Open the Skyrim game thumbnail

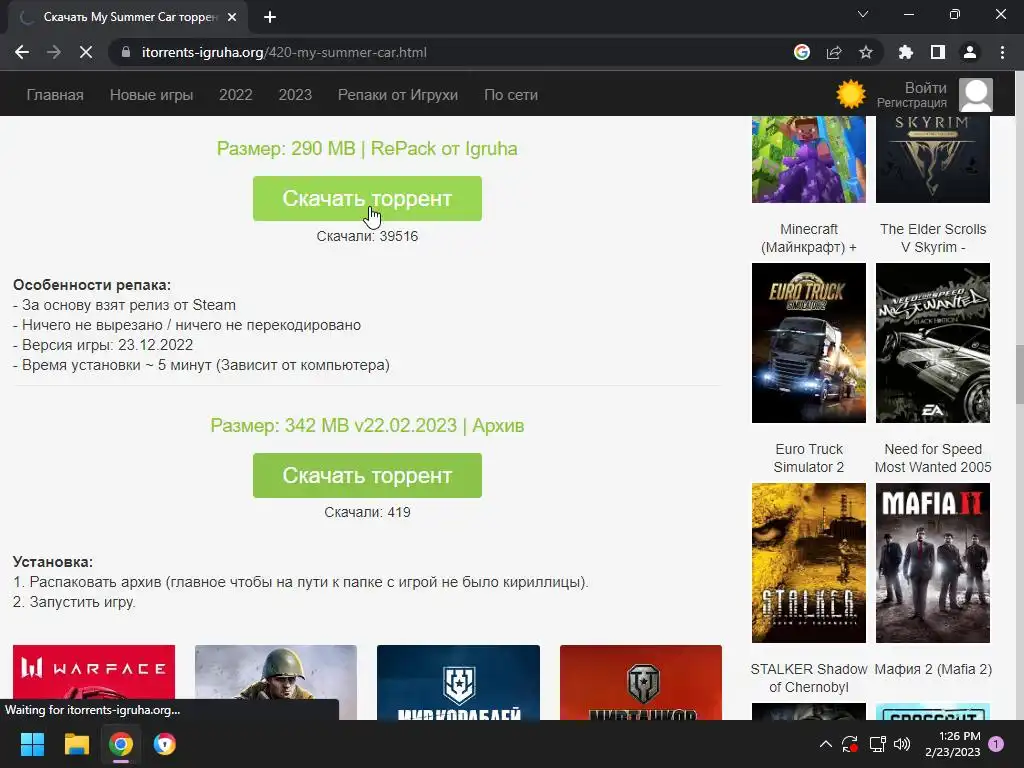pyautogui.click(x=933, y=159)
